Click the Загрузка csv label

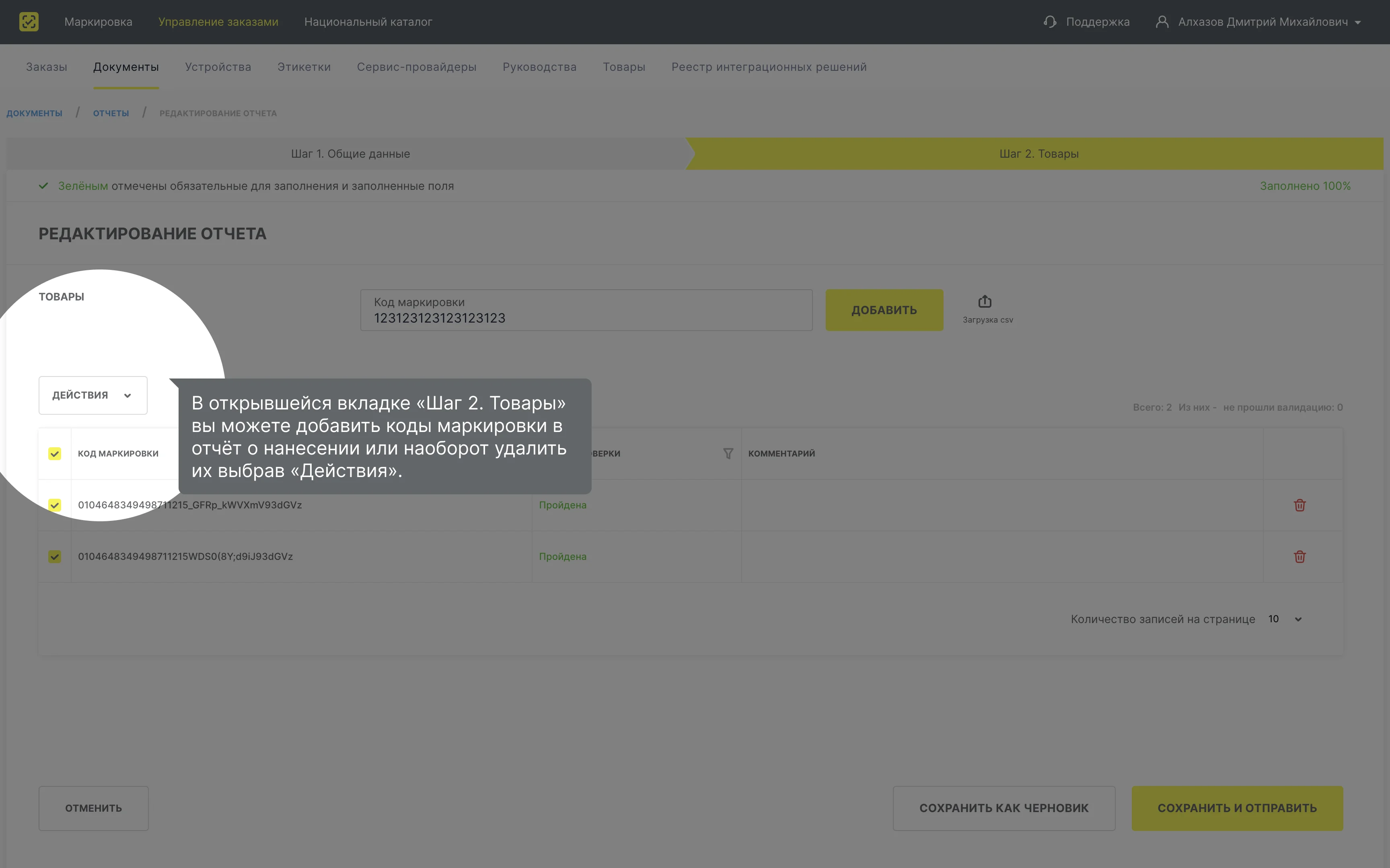click(988, 320)
